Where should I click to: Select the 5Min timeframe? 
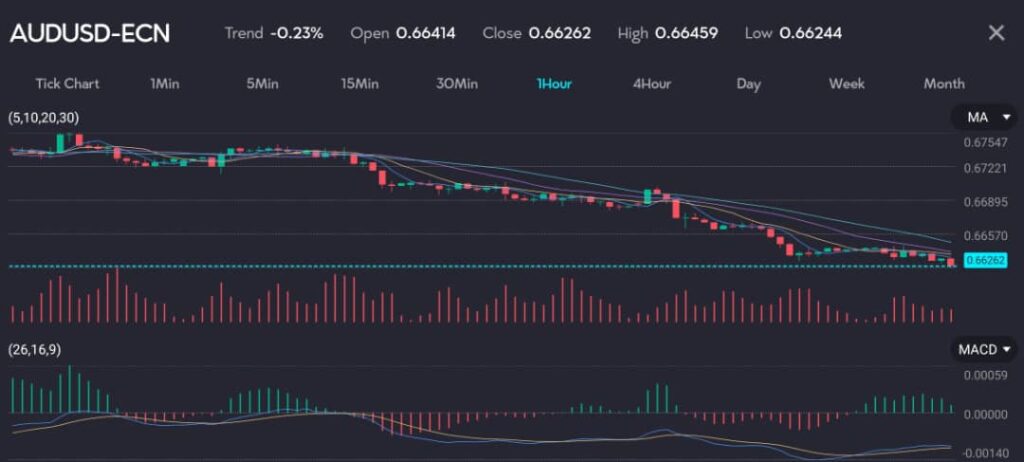point(262,84)
